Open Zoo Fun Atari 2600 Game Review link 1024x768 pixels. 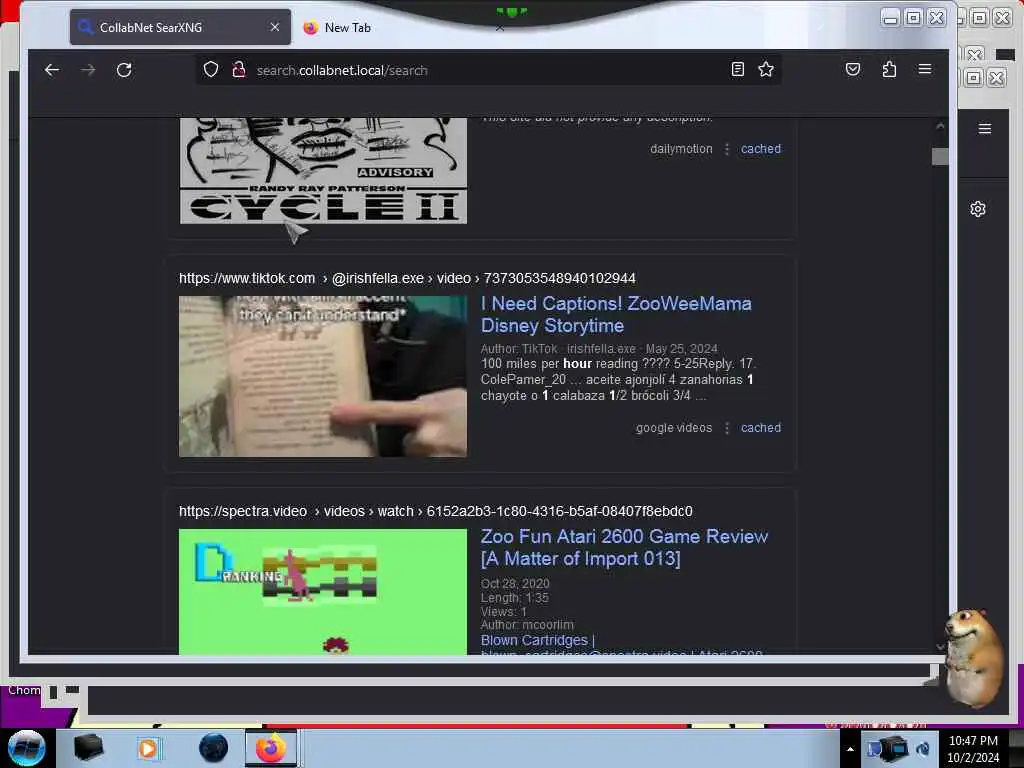tap(624, 547)
